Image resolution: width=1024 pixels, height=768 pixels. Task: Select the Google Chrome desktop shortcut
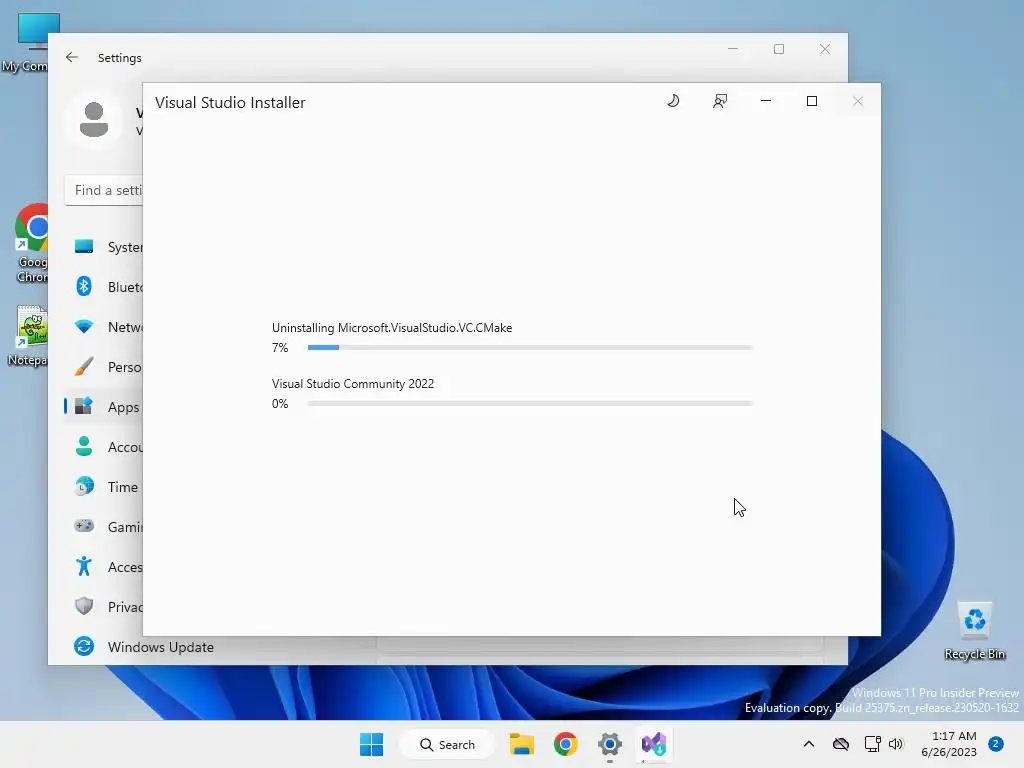[x=31, y=243]
